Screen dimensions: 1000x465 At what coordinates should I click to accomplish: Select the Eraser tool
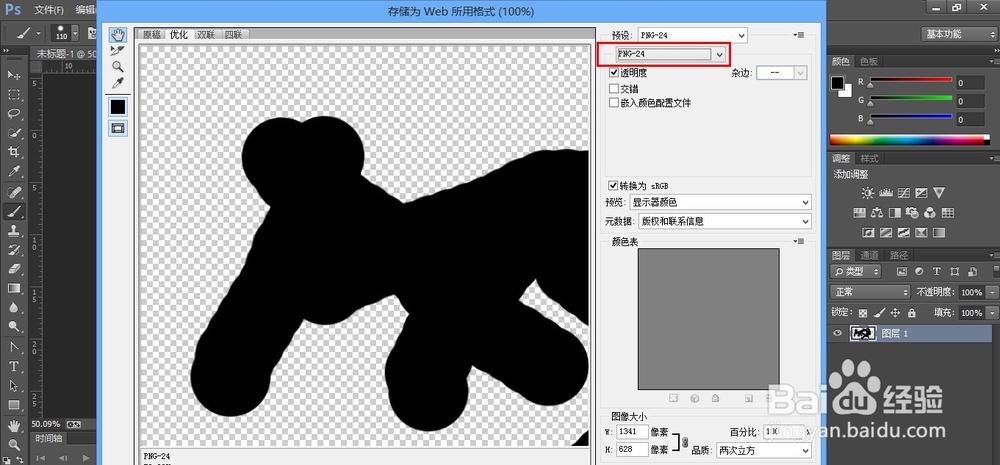tap(14, 269)
